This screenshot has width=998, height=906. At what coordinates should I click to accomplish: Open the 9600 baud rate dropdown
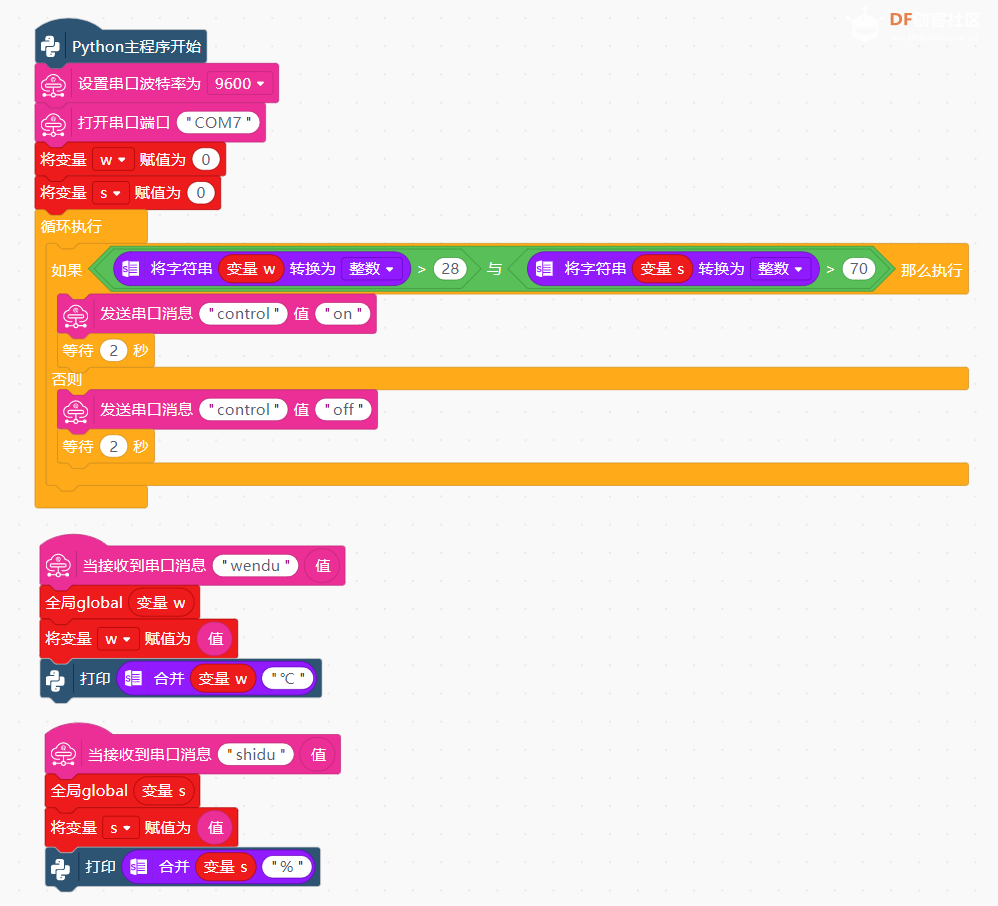click(x=240, y=84)
